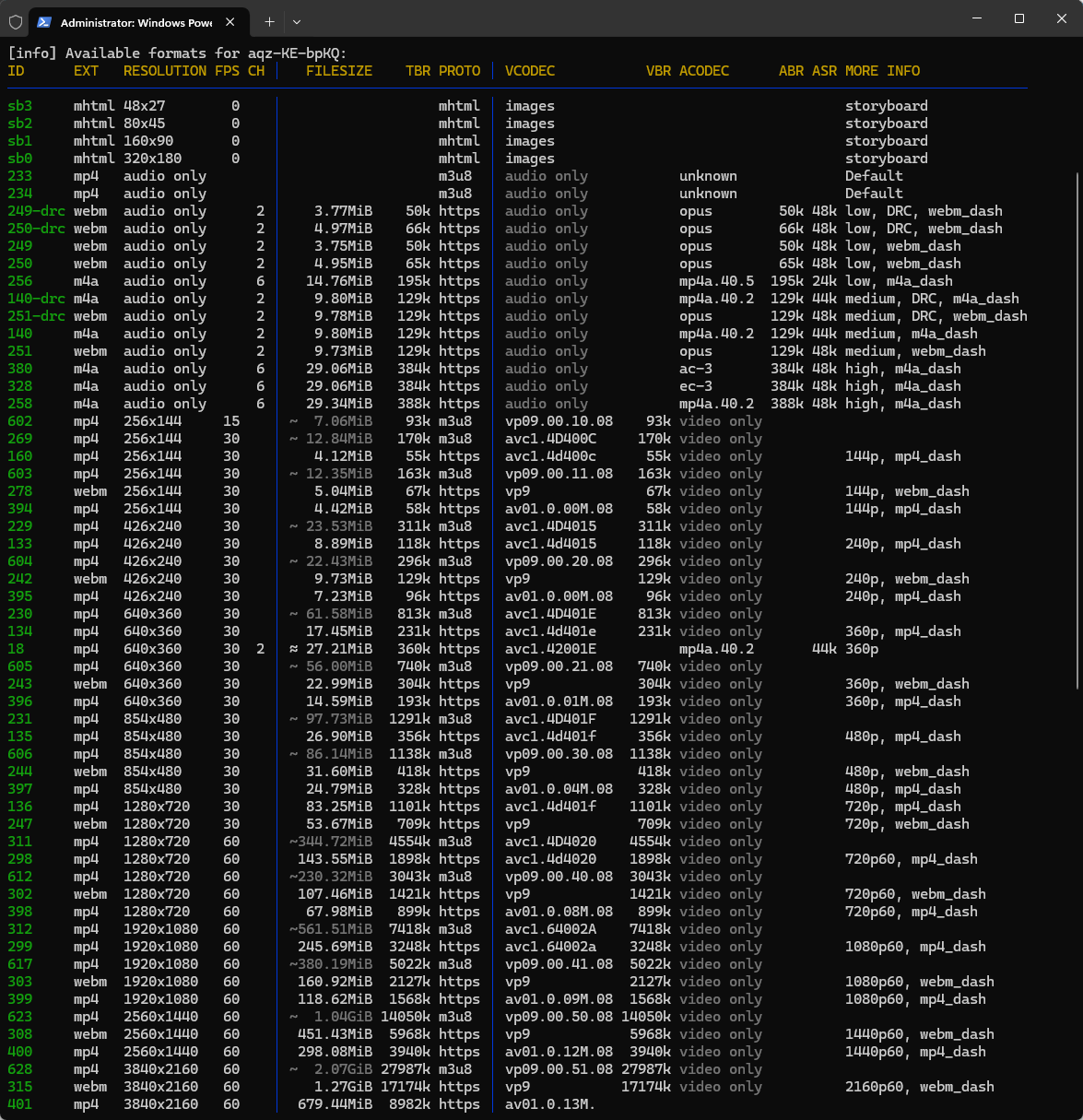The width and height of the screenshot is (1083, 1120).
Task: Click the 3840x2160 resolution in row 628
Action: (x=161, y=1069)
